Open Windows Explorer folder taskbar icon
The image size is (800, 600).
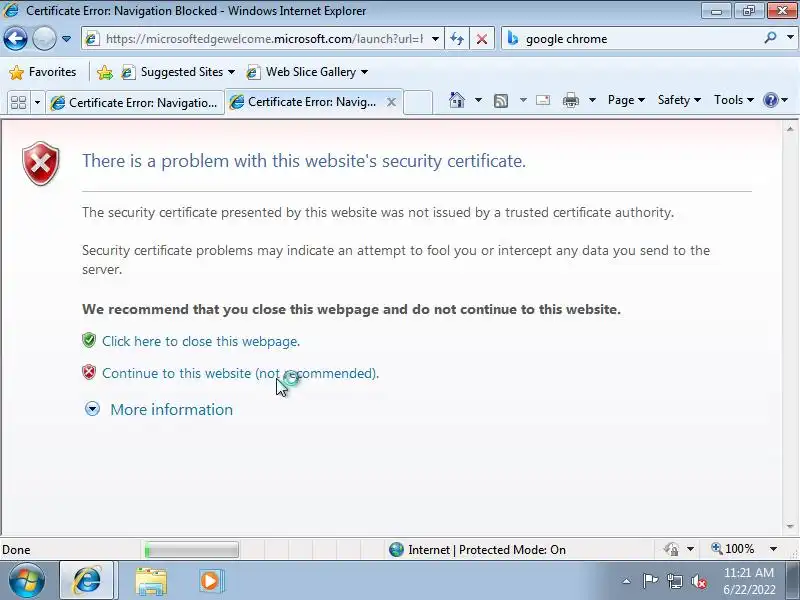coord(151,581)
